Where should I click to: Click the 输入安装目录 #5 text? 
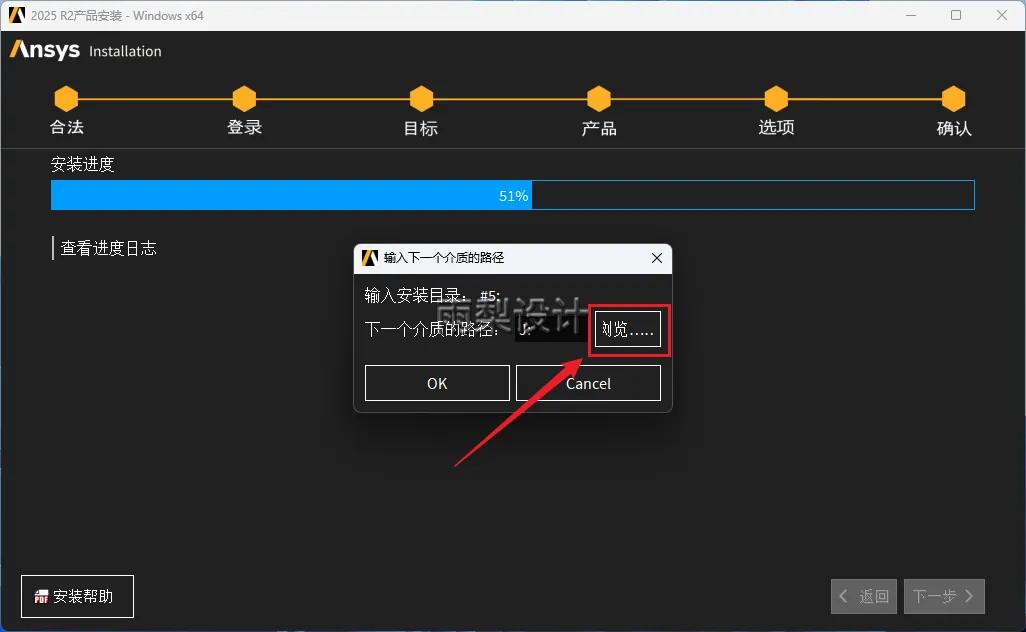tap(433, 296)
